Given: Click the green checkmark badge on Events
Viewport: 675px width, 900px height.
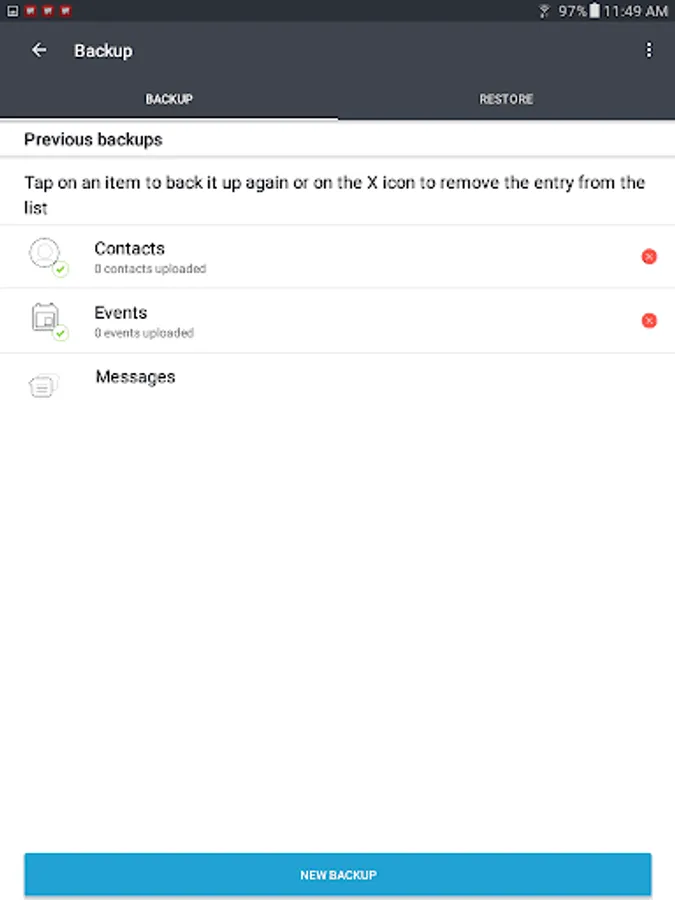Looking at the screenshot, I should click(x=60, y=334).
